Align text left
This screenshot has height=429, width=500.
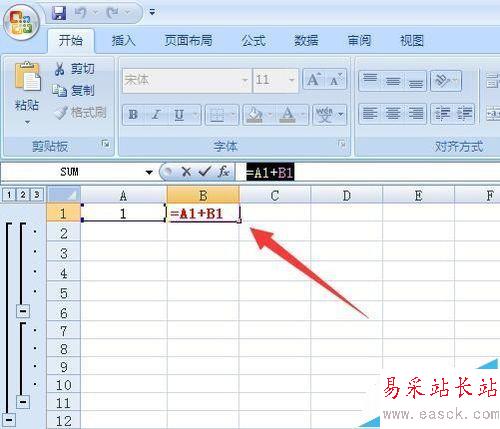coord(370,113)
